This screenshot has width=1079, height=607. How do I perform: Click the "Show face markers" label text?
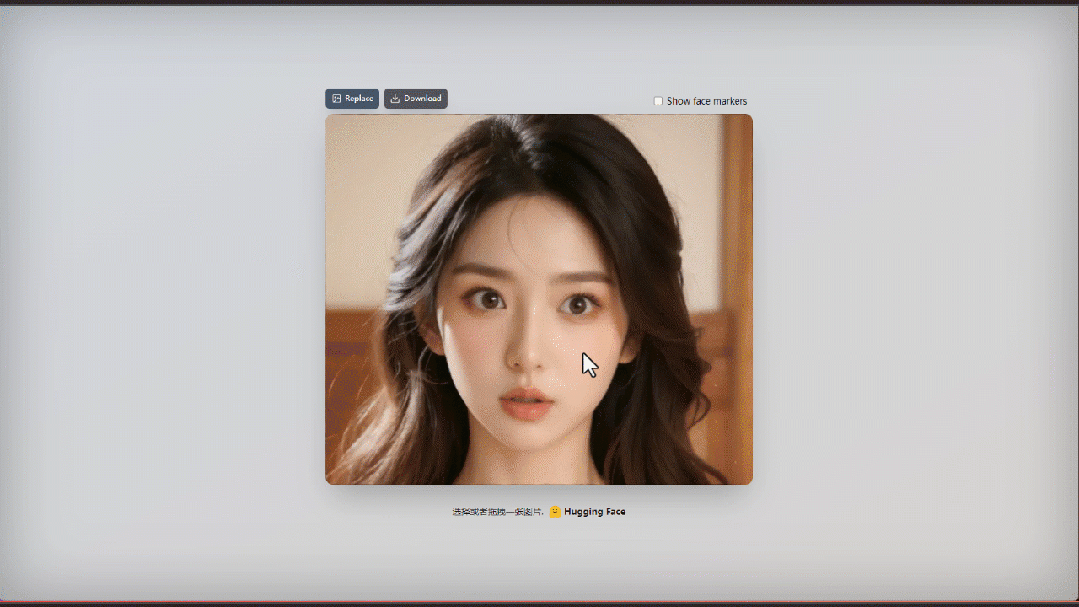(707, 101)
